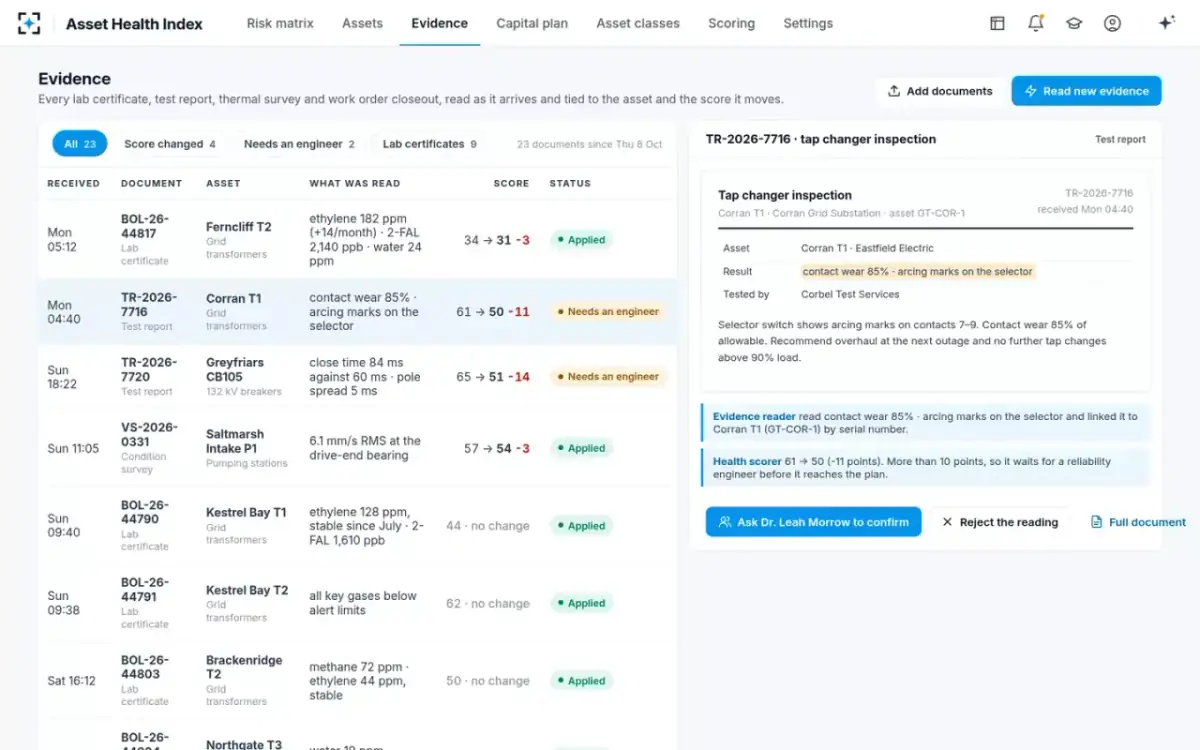Select document BOL-26-44803 row

(357, 681)
